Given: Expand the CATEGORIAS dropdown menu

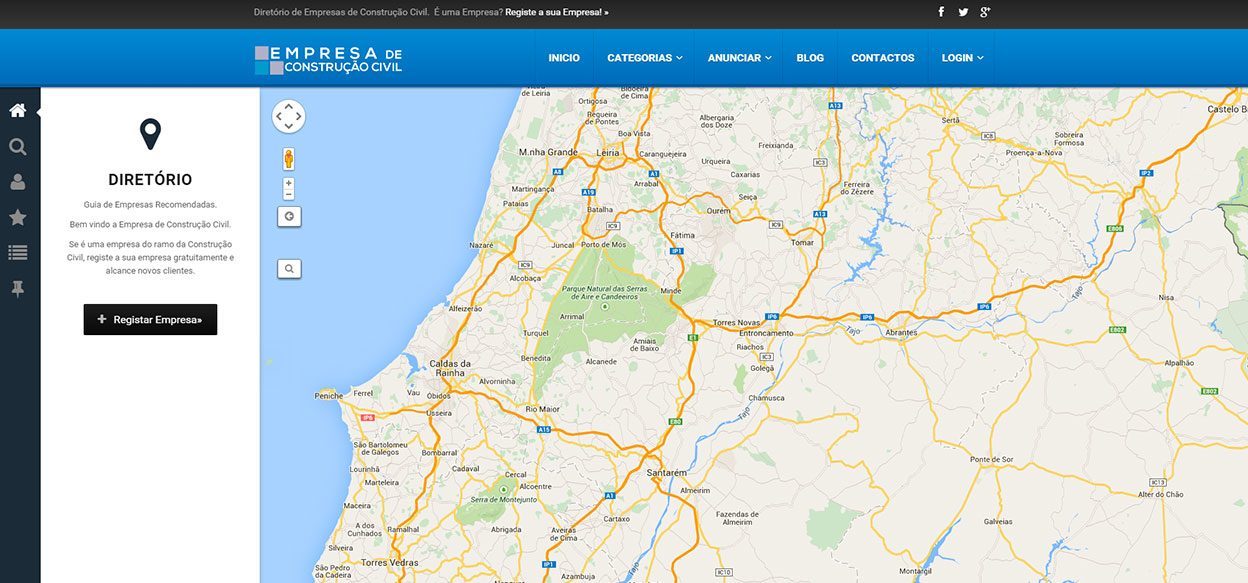Looking at the screenshot, I should click(x=644, y=58).
